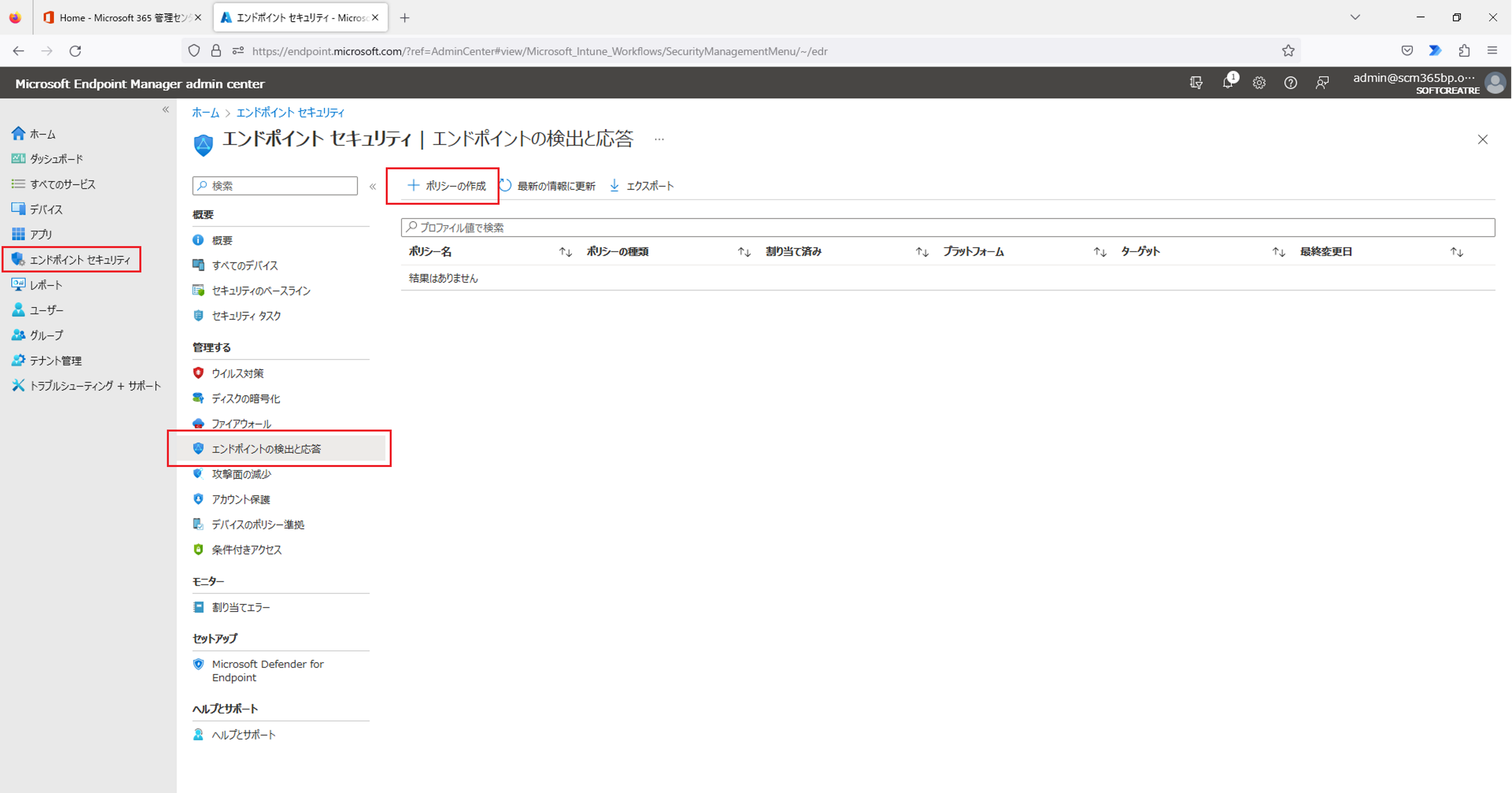Image resolution: width=1512 pixels, height=793 pixels.
Task: Collapse the main left navigation pane
Action: click(x=165, y=110)
